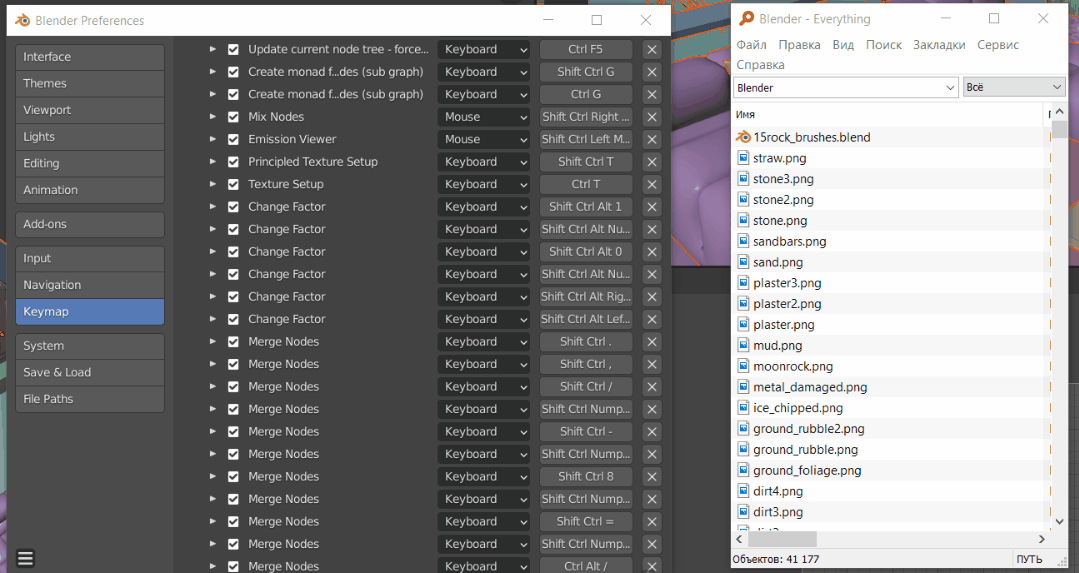Viewport: 1079px width, 573px height.
Task: Open the Mouse type dropdown for Mix Nodes
Action: tap(484, 117)
